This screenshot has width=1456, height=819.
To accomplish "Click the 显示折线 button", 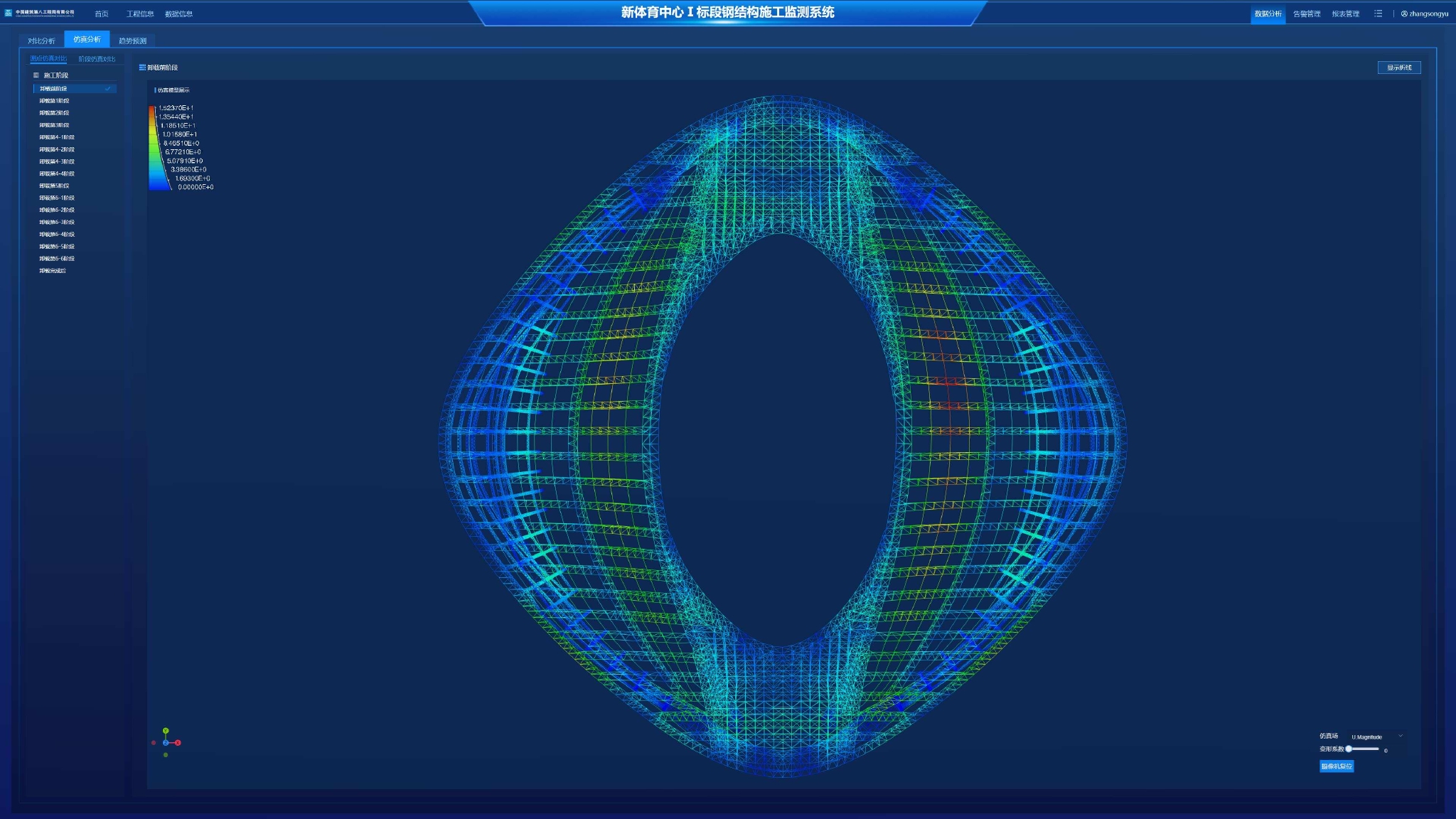I will 1398,68.
